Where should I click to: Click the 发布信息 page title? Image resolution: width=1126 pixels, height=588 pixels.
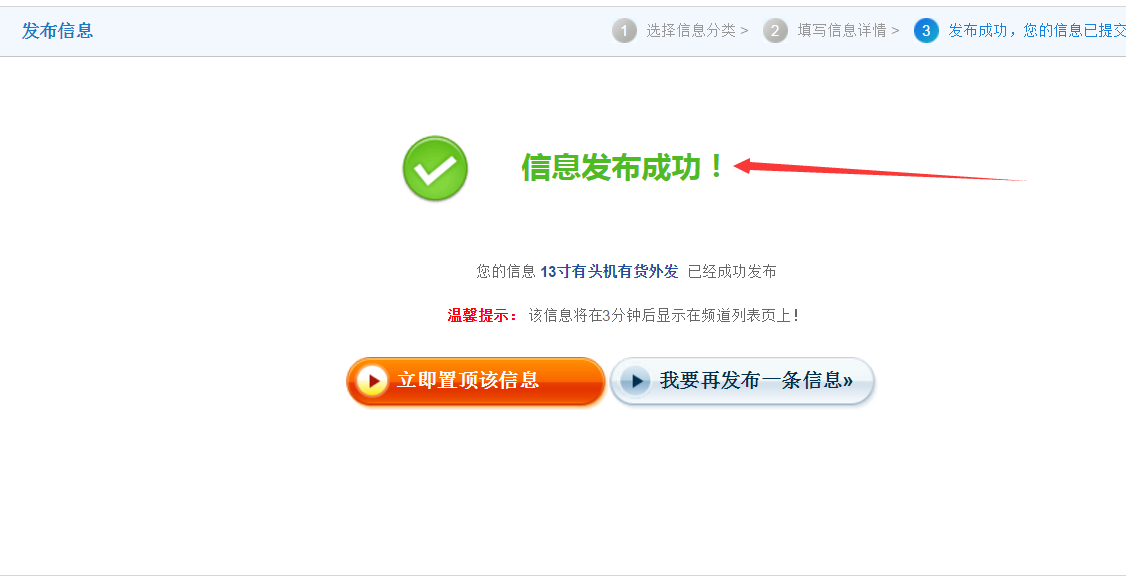[57, 31]
